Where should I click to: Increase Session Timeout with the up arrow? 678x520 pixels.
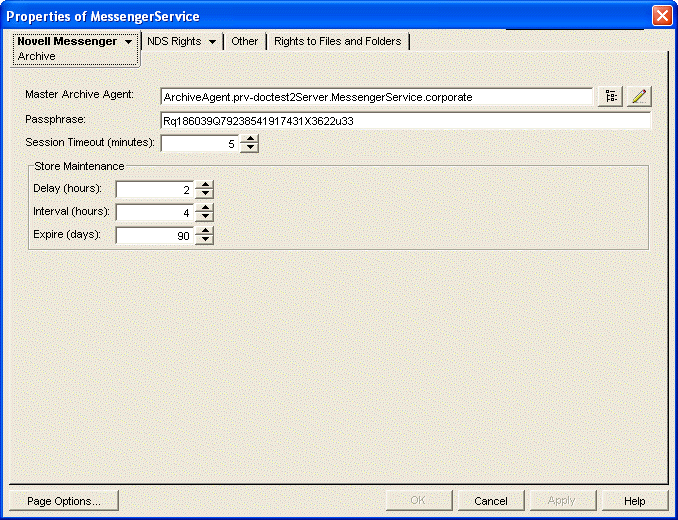click(250, 138)
